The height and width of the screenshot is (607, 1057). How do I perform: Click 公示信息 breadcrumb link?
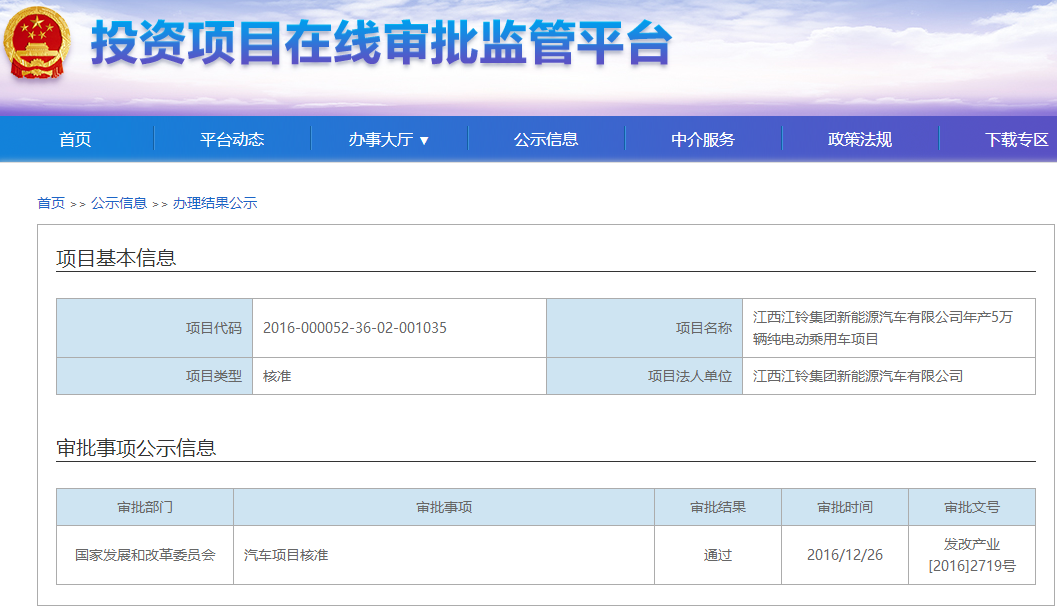119,203
